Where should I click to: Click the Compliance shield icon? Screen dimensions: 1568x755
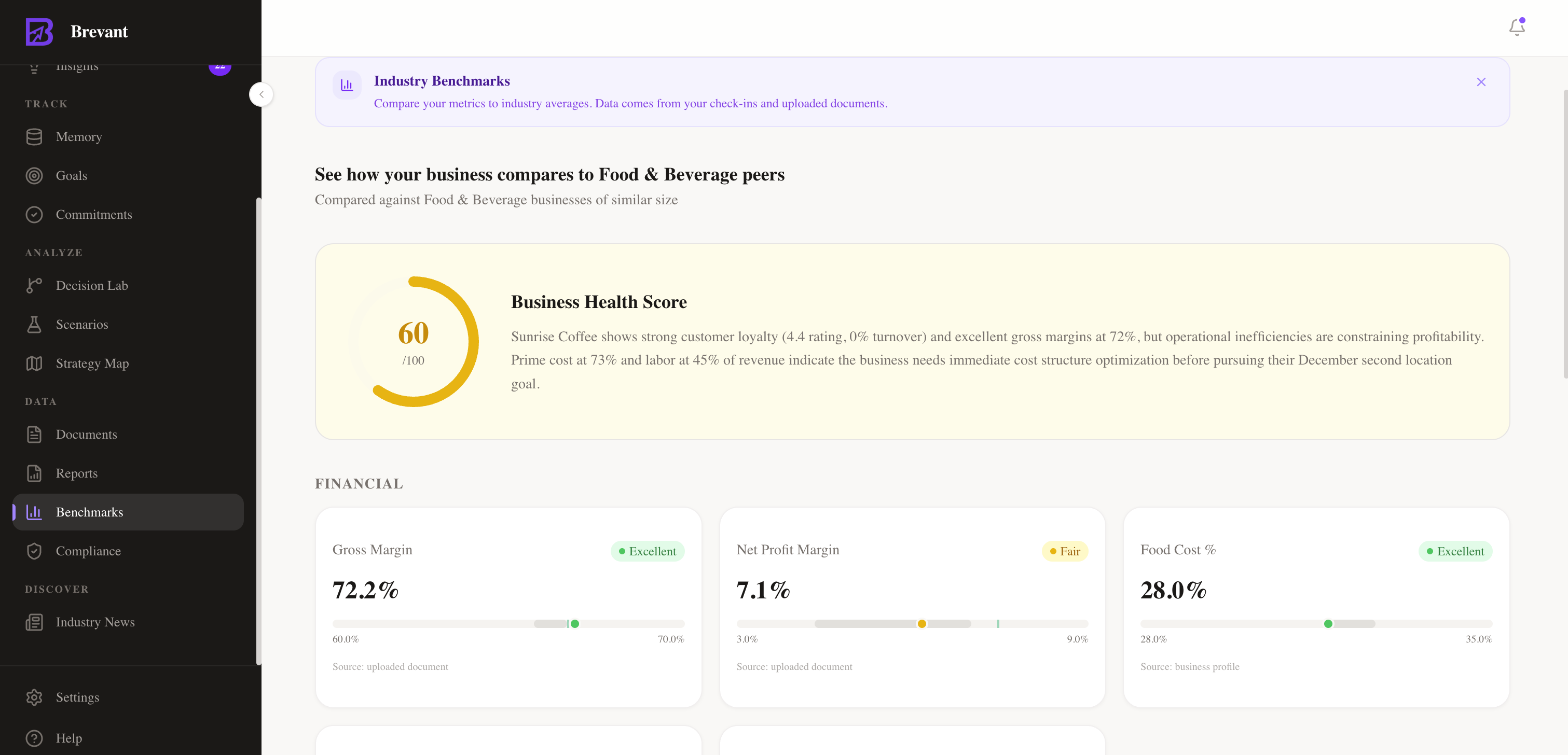click(x=34, y=551)
